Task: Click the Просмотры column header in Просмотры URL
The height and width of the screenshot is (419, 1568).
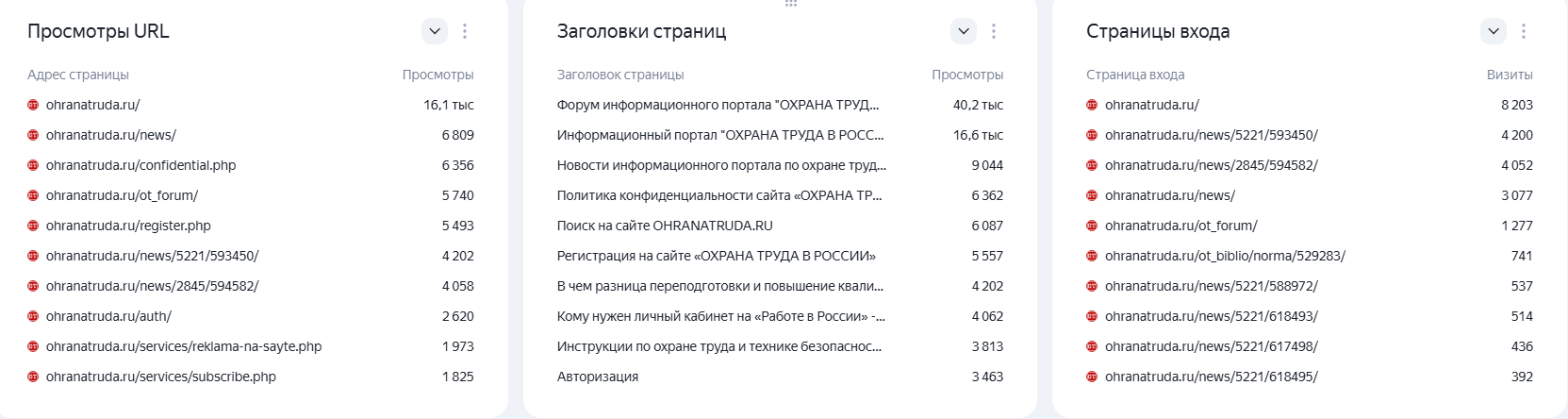Action: (x=437, y=75)
